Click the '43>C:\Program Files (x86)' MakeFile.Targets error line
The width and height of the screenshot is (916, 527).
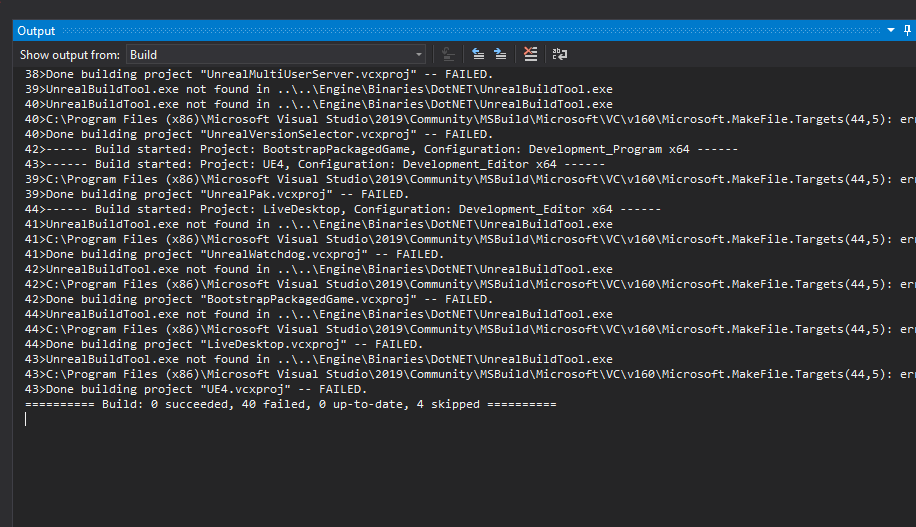(470, 375)
